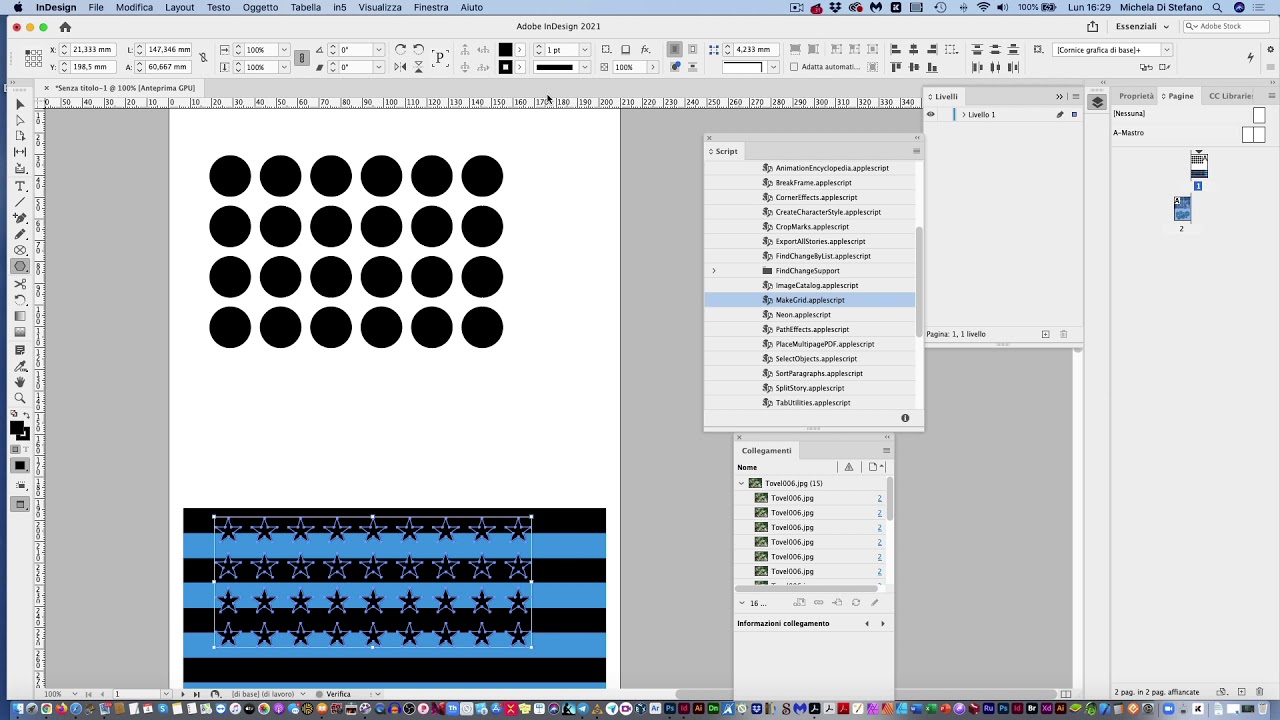Image resolution: width=1280 pixels, height=720 pixels.
Task: Click the Edit Original pencil icon
Action: [875, 603]
